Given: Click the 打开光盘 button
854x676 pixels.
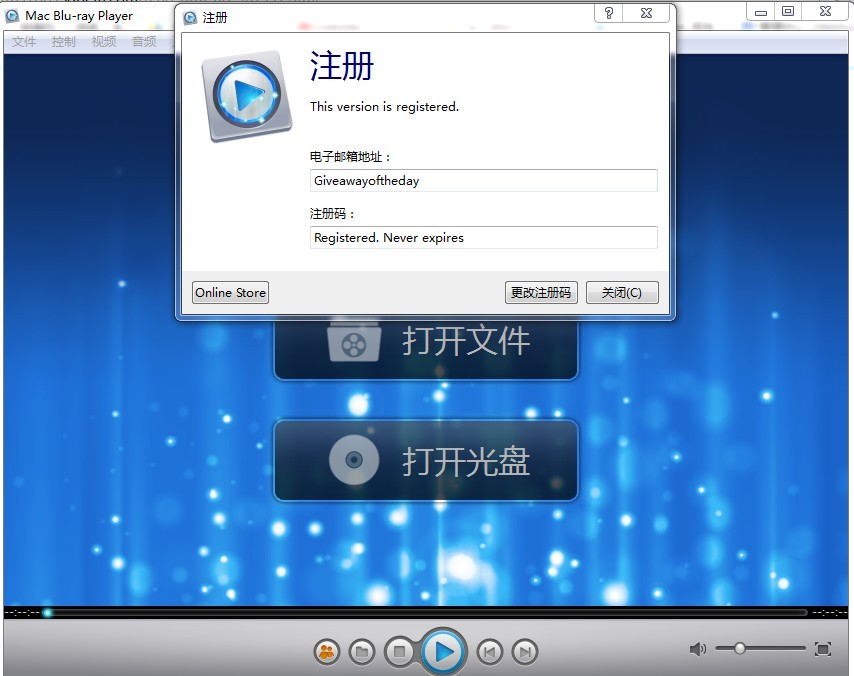Looking at the screenshot, I should 425,460.
